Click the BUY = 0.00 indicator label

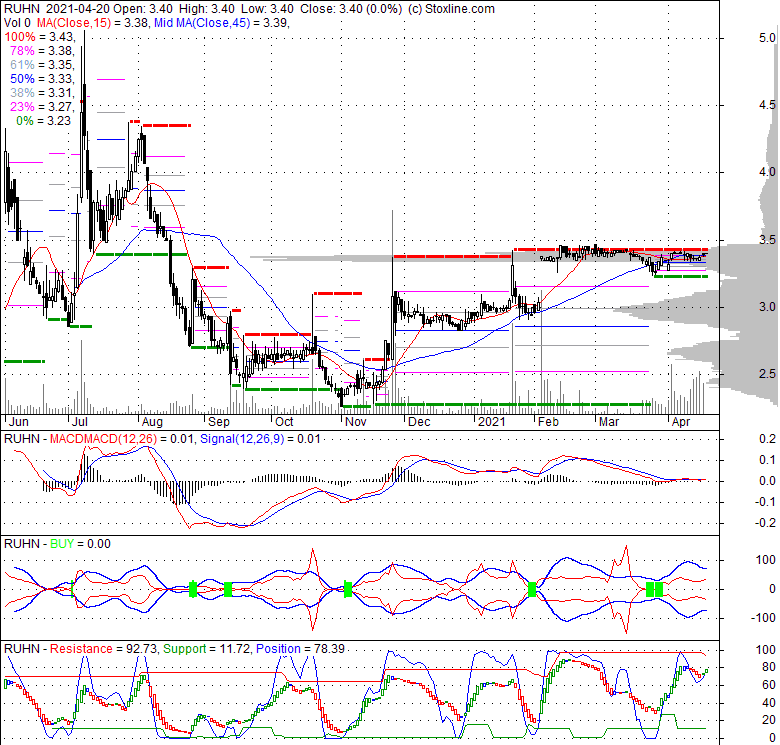[80, 544]
